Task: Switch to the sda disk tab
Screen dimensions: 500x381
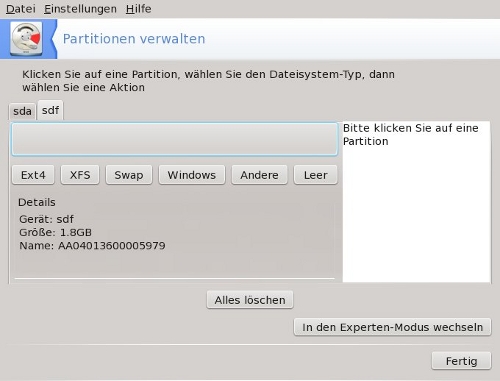Action: (22, 111)
